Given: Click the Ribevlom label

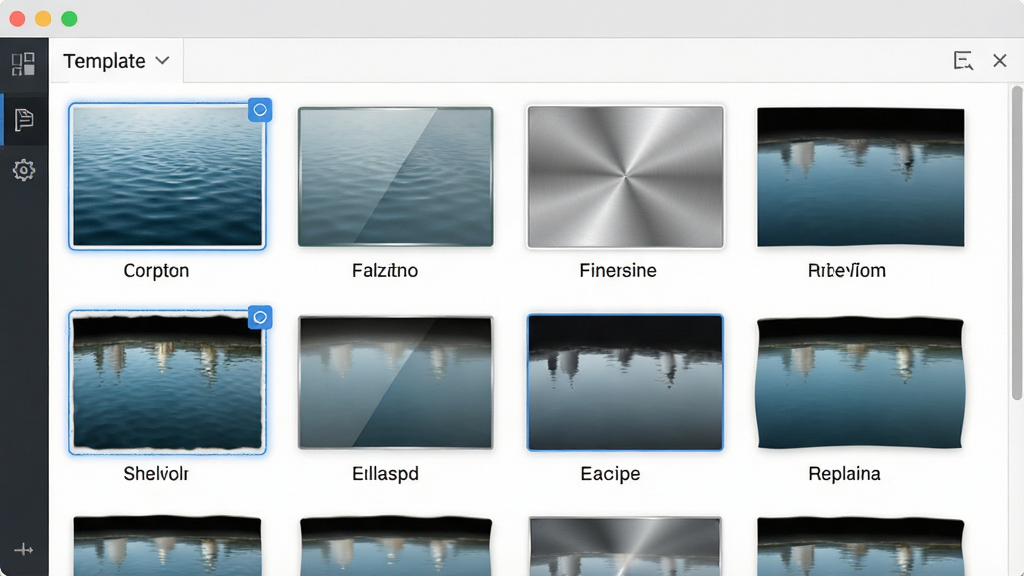Looking at the screenshot, I should point(846,270).
